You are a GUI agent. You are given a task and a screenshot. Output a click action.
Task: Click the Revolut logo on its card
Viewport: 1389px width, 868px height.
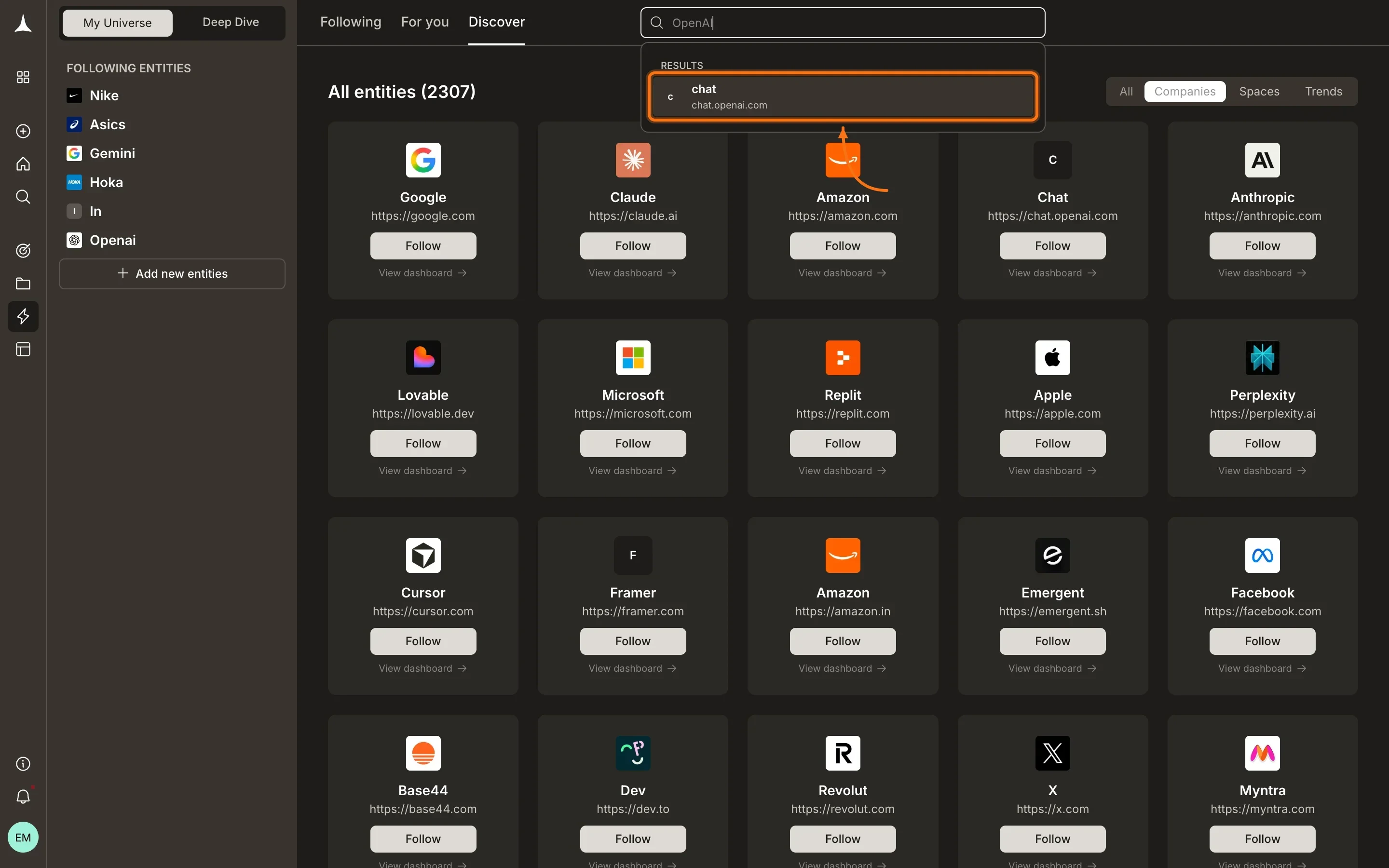843,753
